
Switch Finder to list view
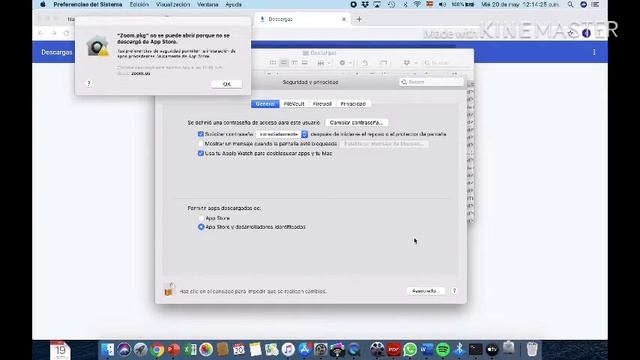tap(284, 63)
